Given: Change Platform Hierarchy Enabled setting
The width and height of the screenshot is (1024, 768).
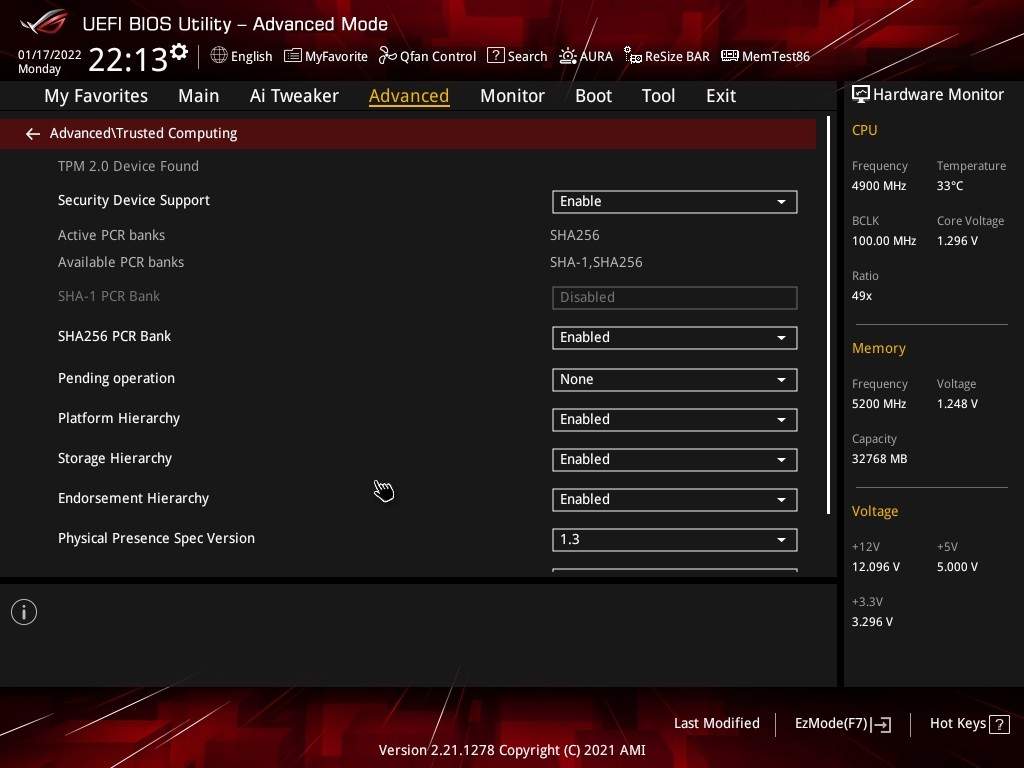Looking at the screenshot, I should coord(674,419).
